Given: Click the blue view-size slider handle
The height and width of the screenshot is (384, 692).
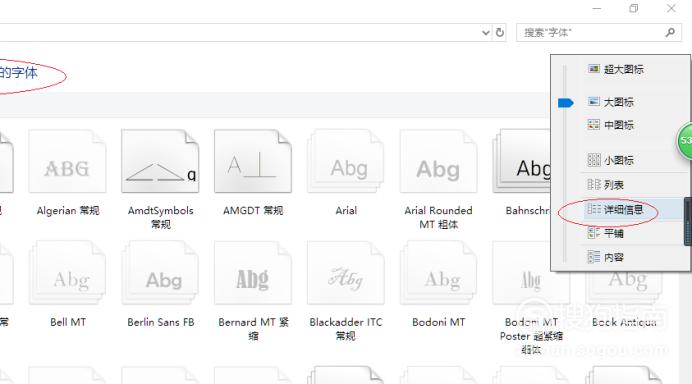Looking at the screenshot, I should click(565, 103).
